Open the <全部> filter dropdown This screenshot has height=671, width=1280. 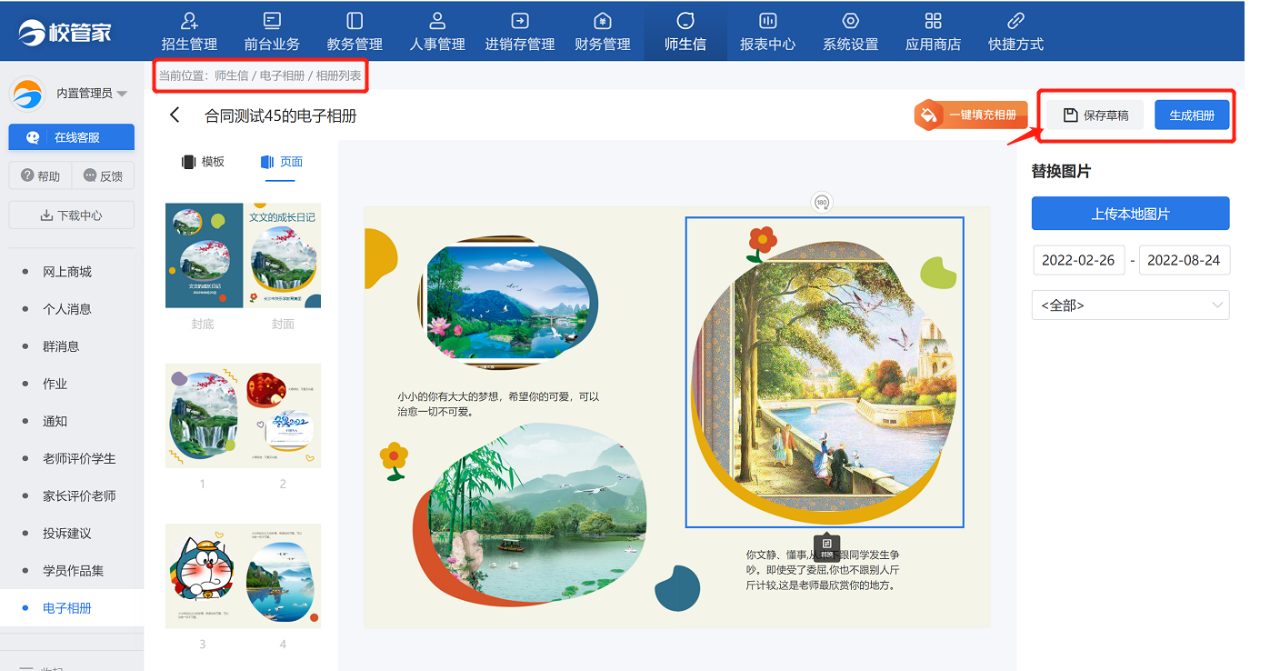1130,305
